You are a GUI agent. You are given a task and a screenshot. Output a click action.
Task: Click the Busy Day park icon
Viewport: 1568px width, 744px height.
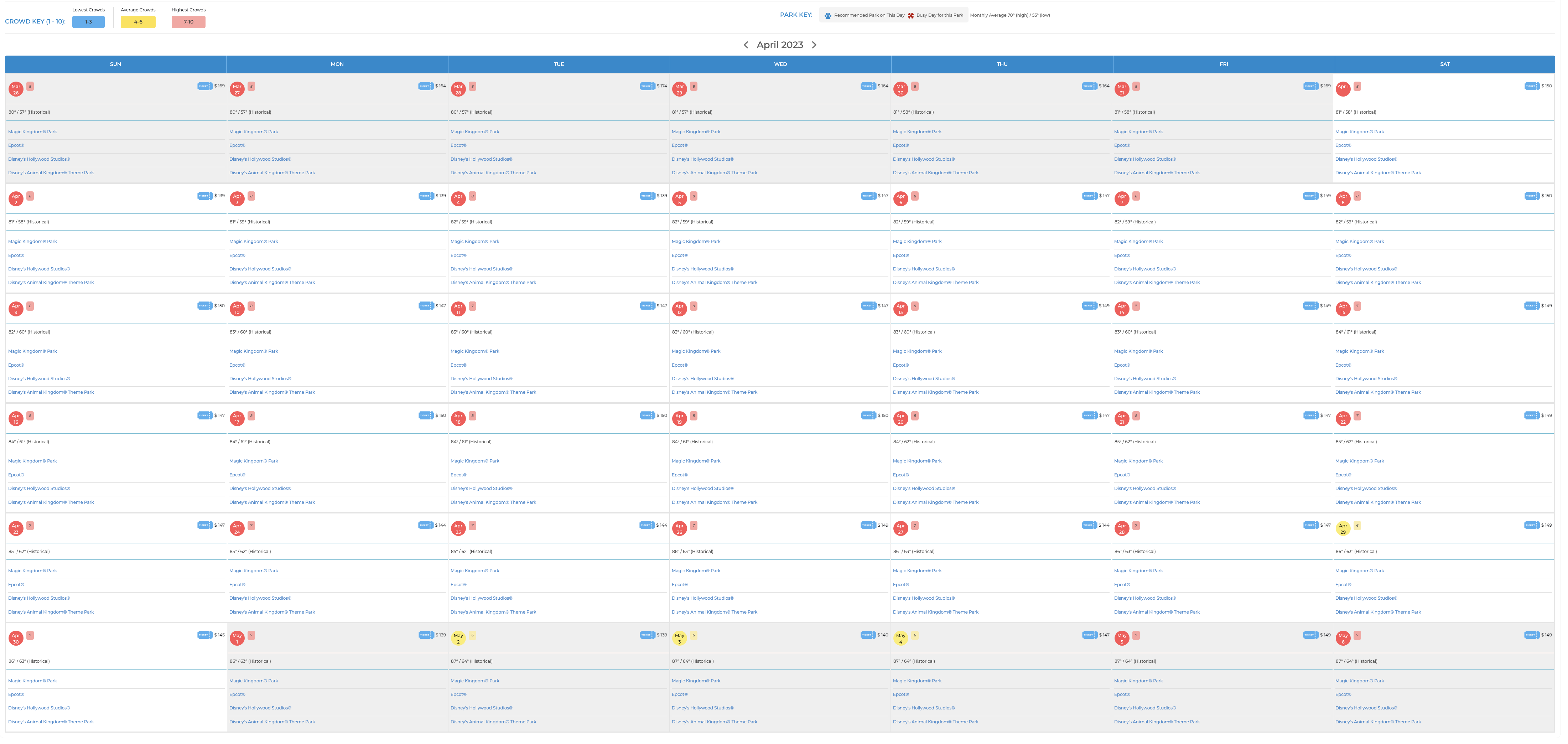pyautogui.click(x=910, y=16)
